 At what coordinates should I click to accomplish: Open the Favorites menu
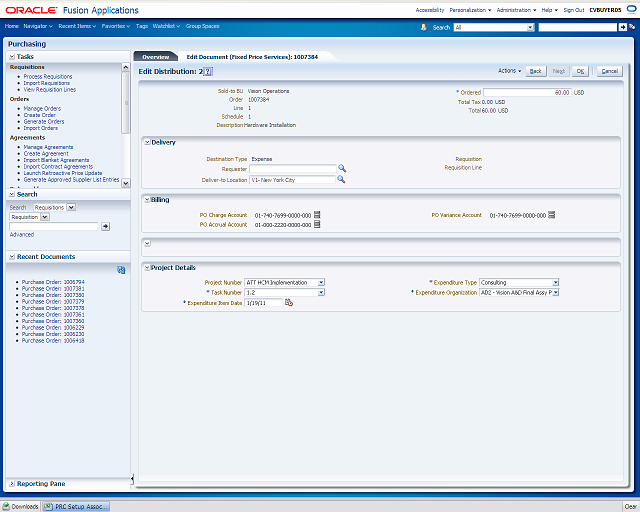(x=116, y=26)
